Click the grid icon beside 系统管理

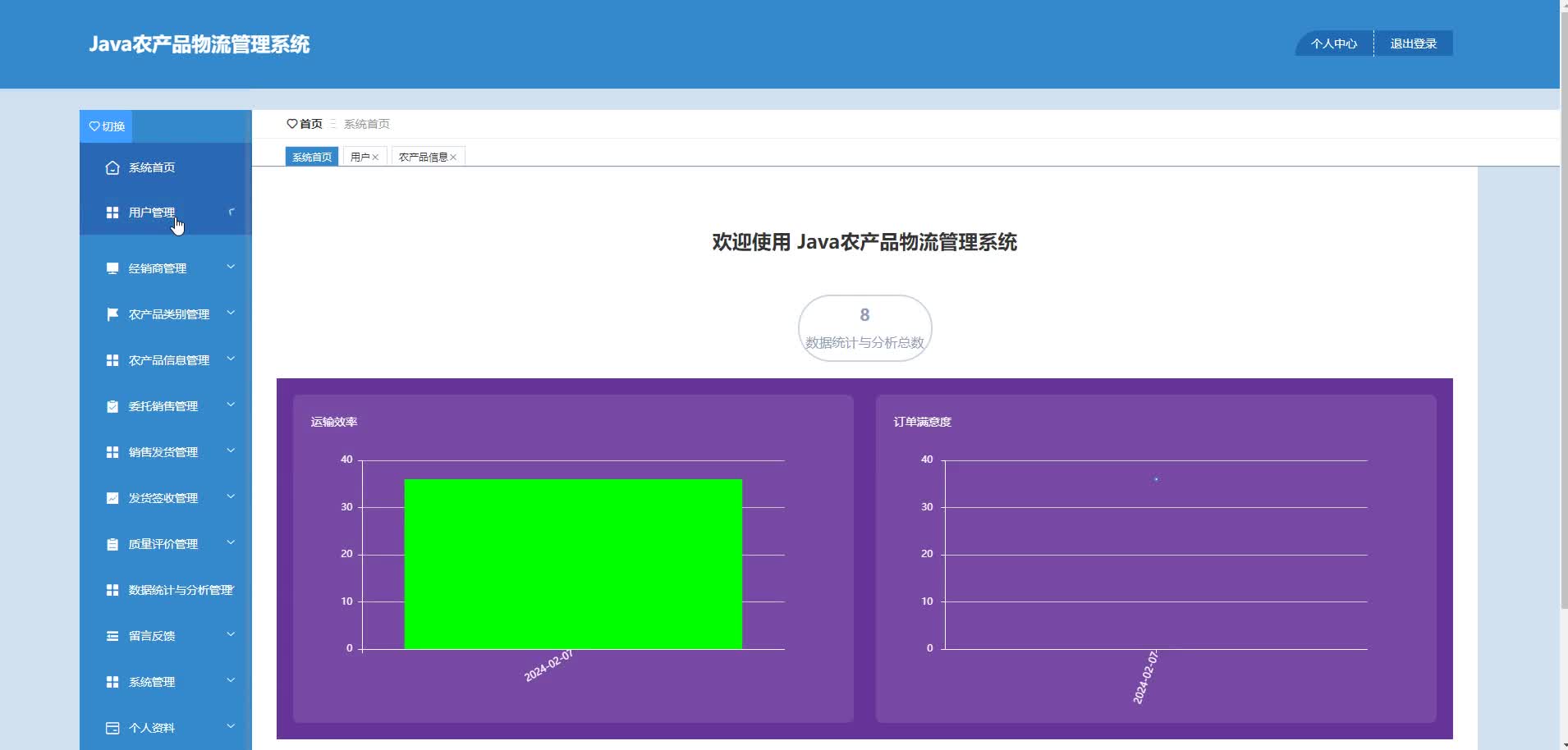pyautogui.click(x=112, y=682)
